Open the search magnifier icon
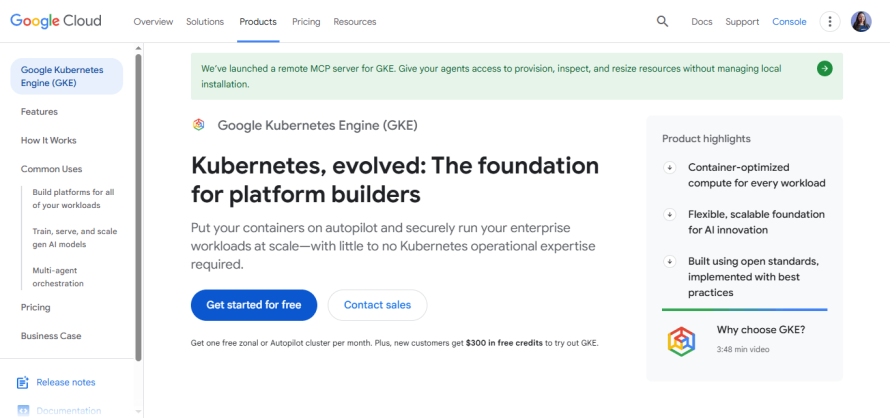Image resolution: width=890 pixels, height=418 pixels. [x=662, y=22]
